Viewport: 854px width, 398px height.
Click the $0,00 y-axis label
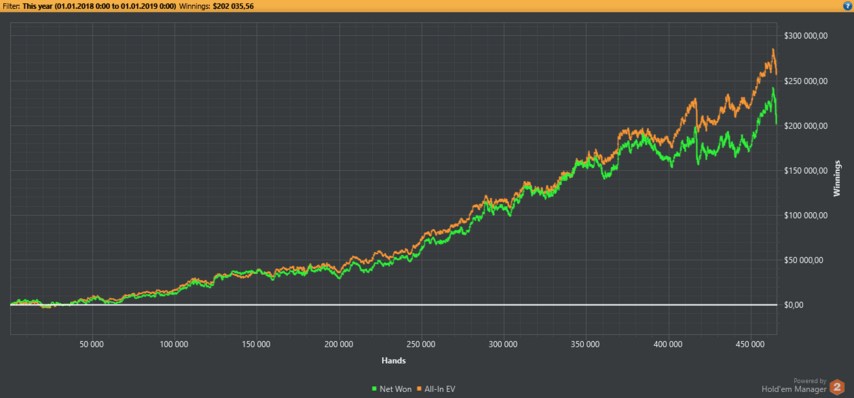tap(794, 305)
